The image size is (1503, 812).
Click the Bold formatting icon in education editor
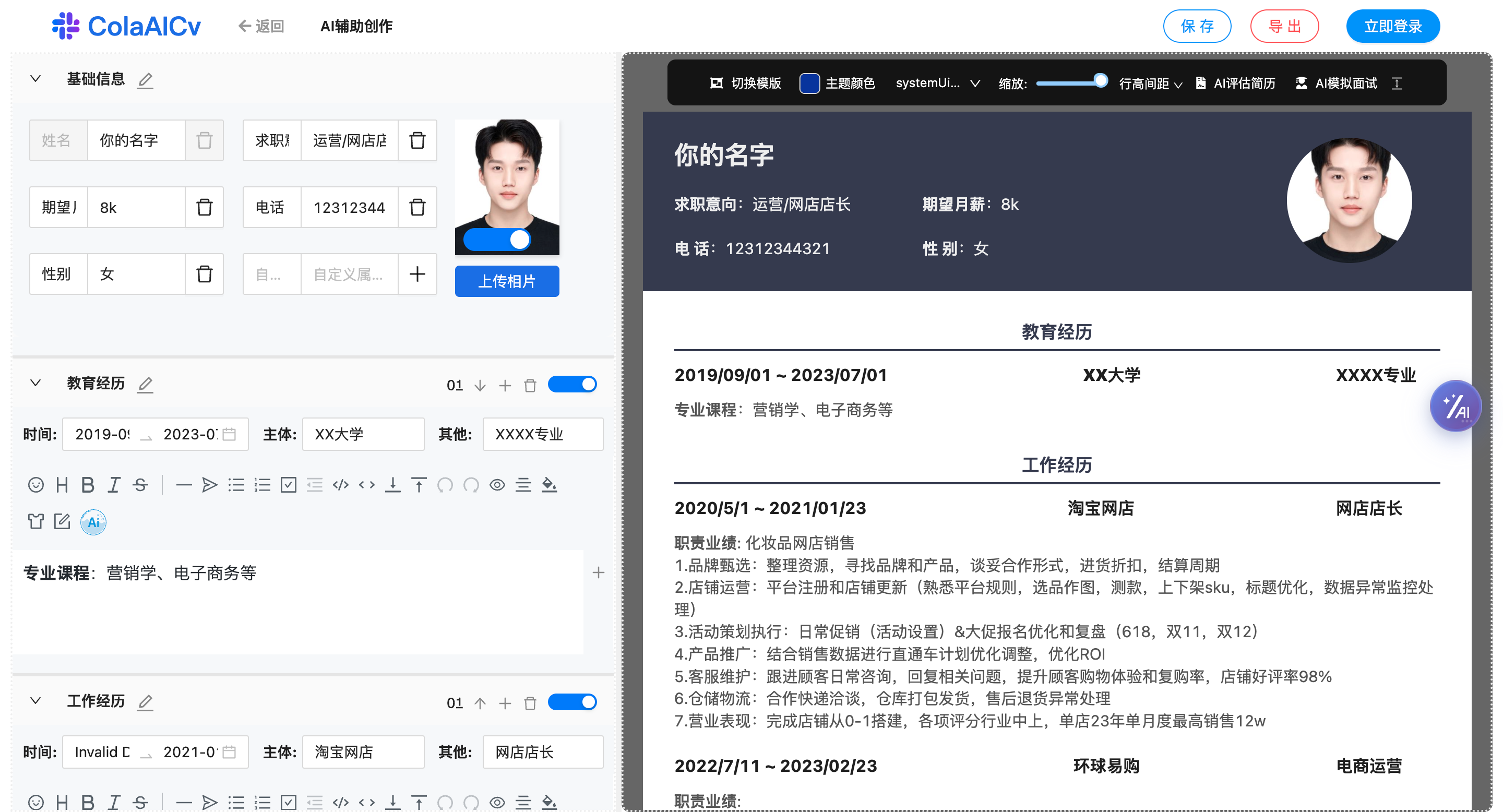pyautogui.click(x=88, y=485)
